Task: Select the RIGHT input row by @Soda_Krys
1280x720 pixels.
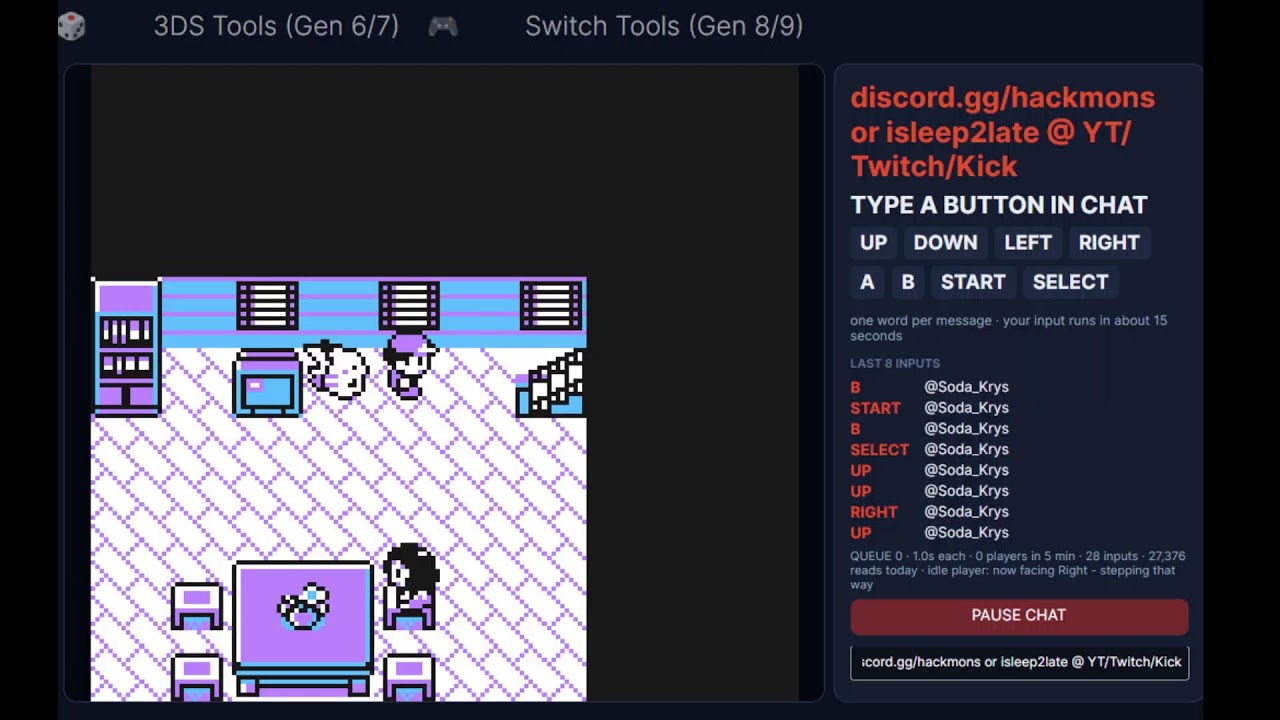Action: 929,512
